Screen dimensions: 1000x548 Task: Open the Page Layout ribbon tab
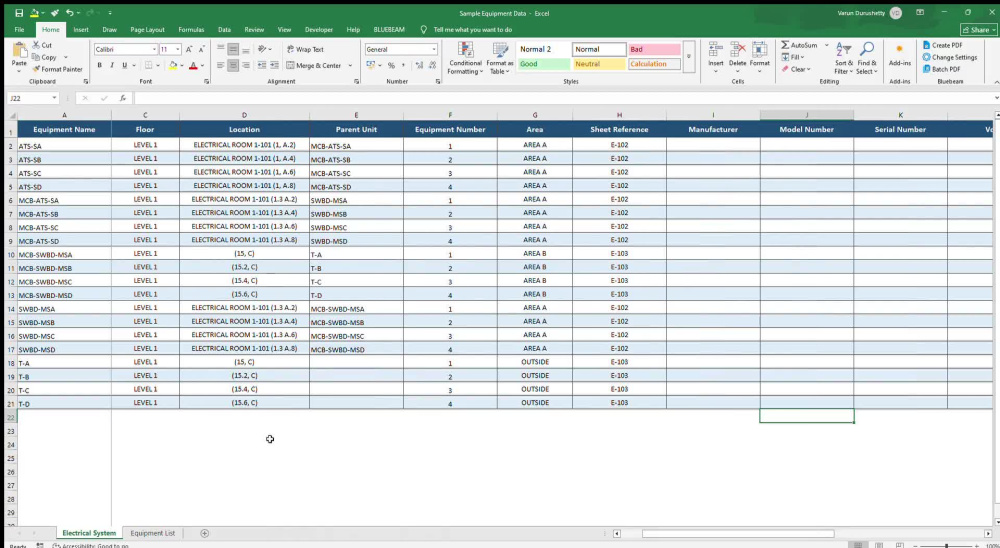(x=147, y=29)
